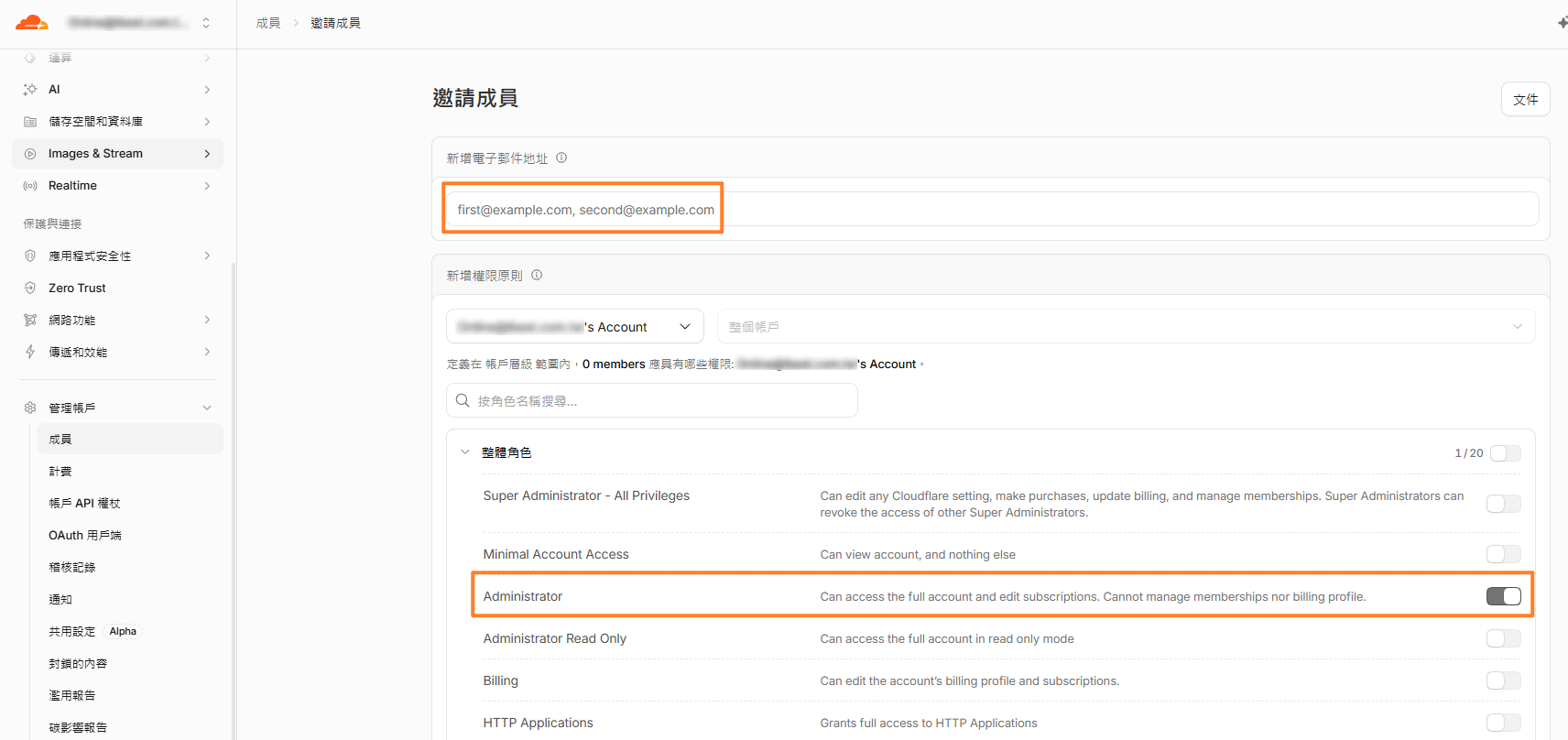Open 成員 in sidebar
Viewport: 1568px width, 740px height.
point(130,440)
